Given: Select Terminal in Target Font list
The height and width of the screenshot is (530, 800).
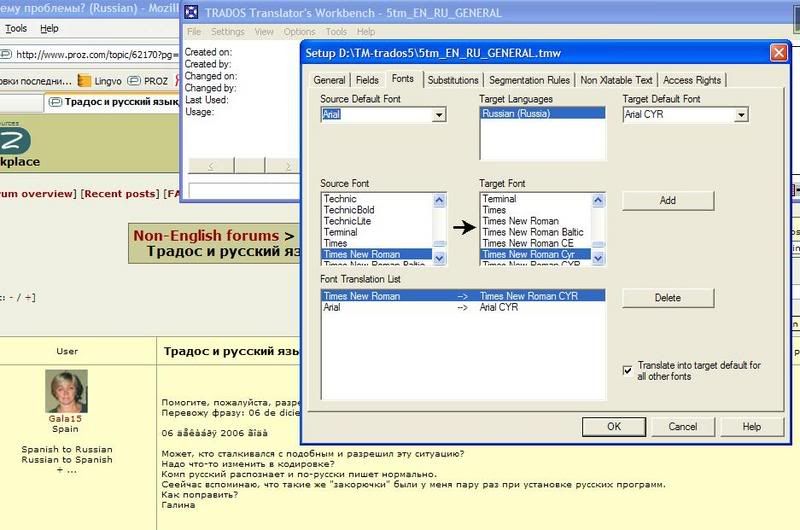Looking at the screenshot, I should click(x=536, y=199).
